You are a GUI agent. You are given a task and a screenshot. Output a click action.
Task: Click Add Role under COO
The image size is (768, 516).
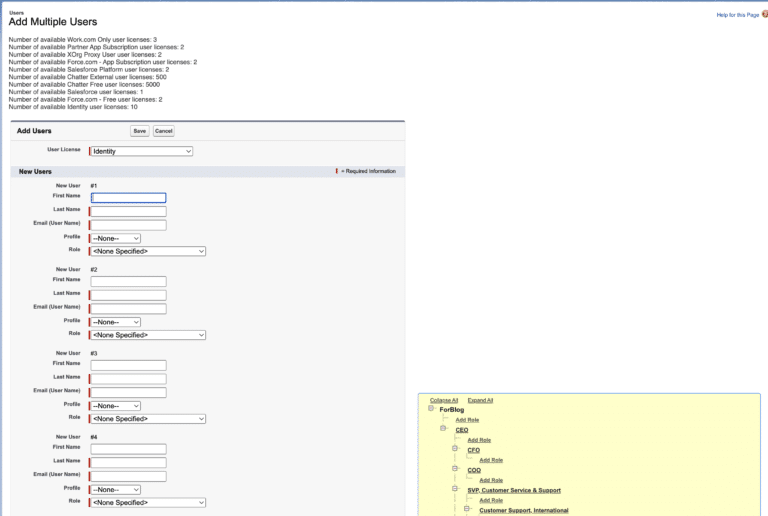491,480
